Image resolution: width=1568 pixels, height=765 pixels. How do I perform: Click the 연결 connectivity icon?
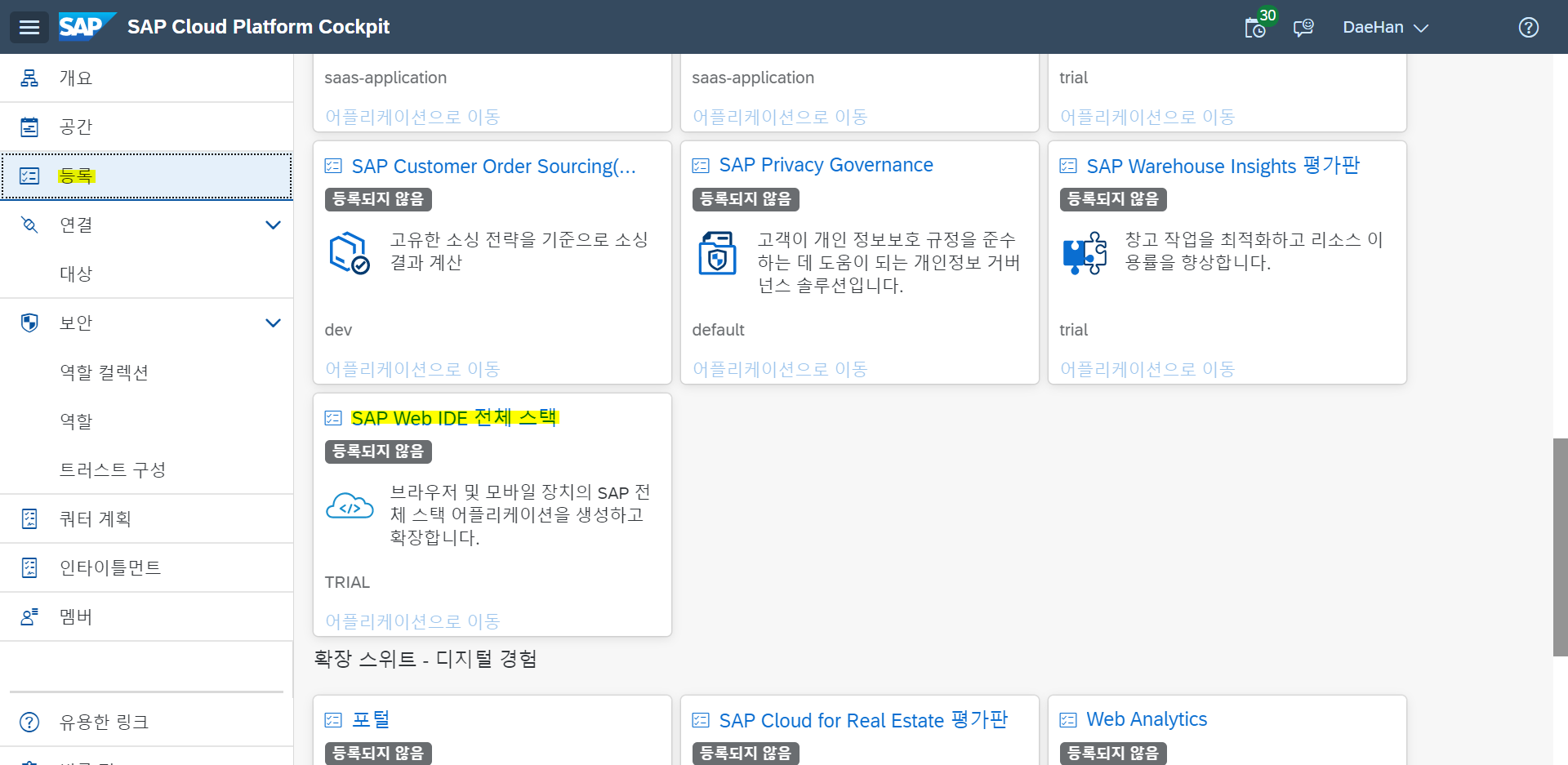(29, 225)
